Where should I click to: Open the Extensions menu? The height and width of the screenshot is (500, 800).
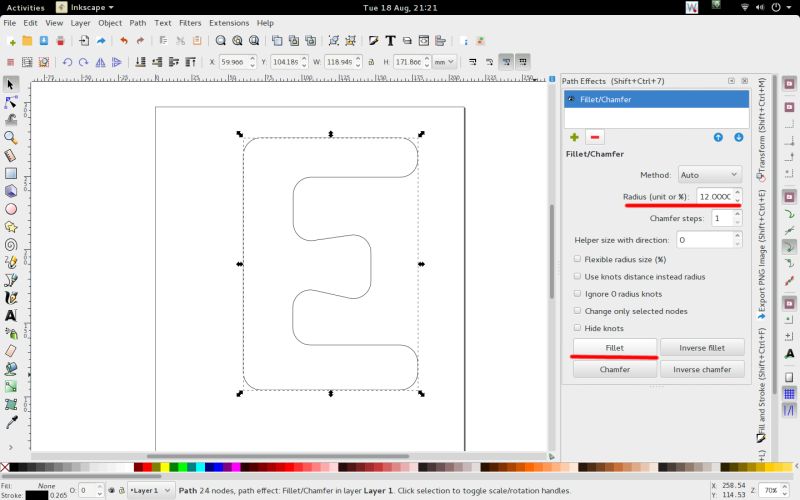[229, 23]
